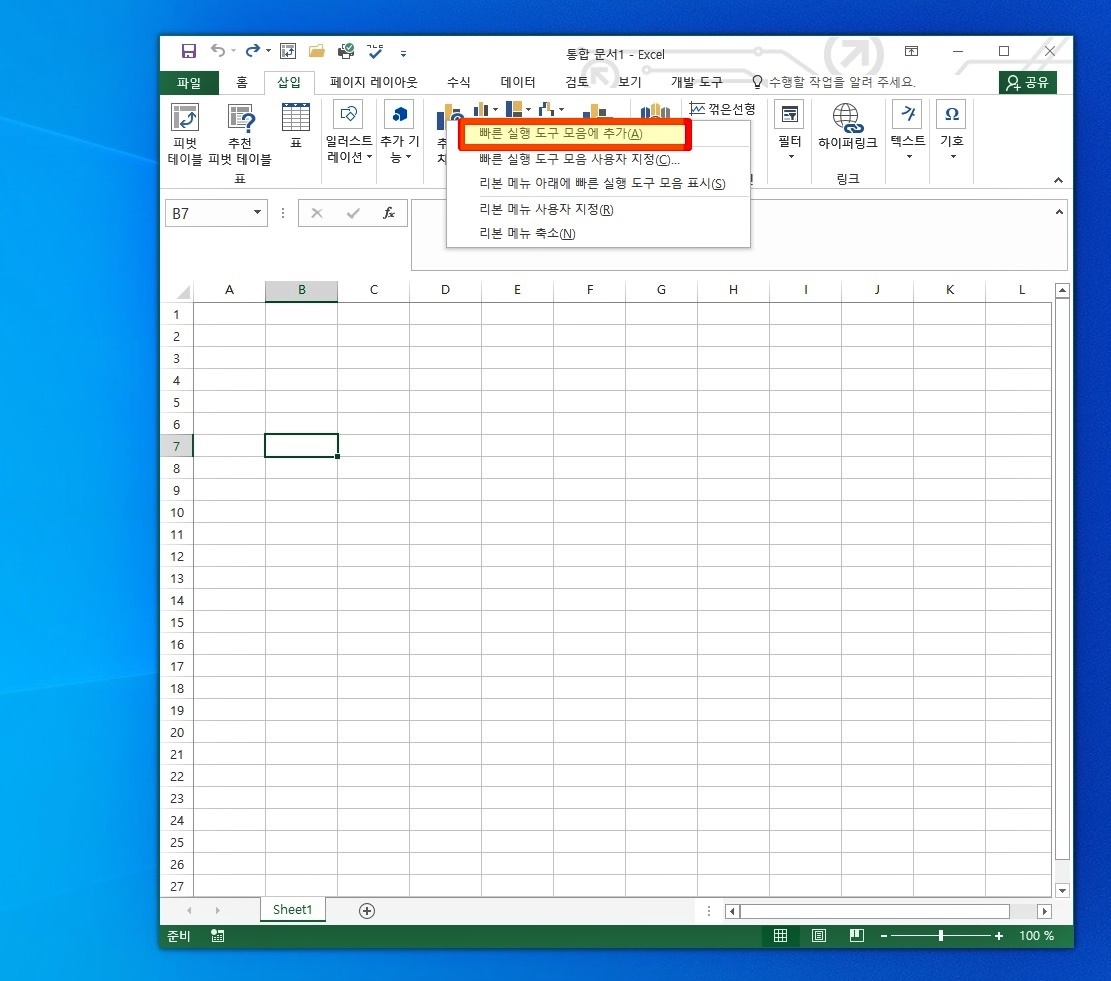Image resolution: width=1111 pixels, height=981 pixels.
Task: Open the Redo history dropdown arrow
Action: [x=268, y=51]
